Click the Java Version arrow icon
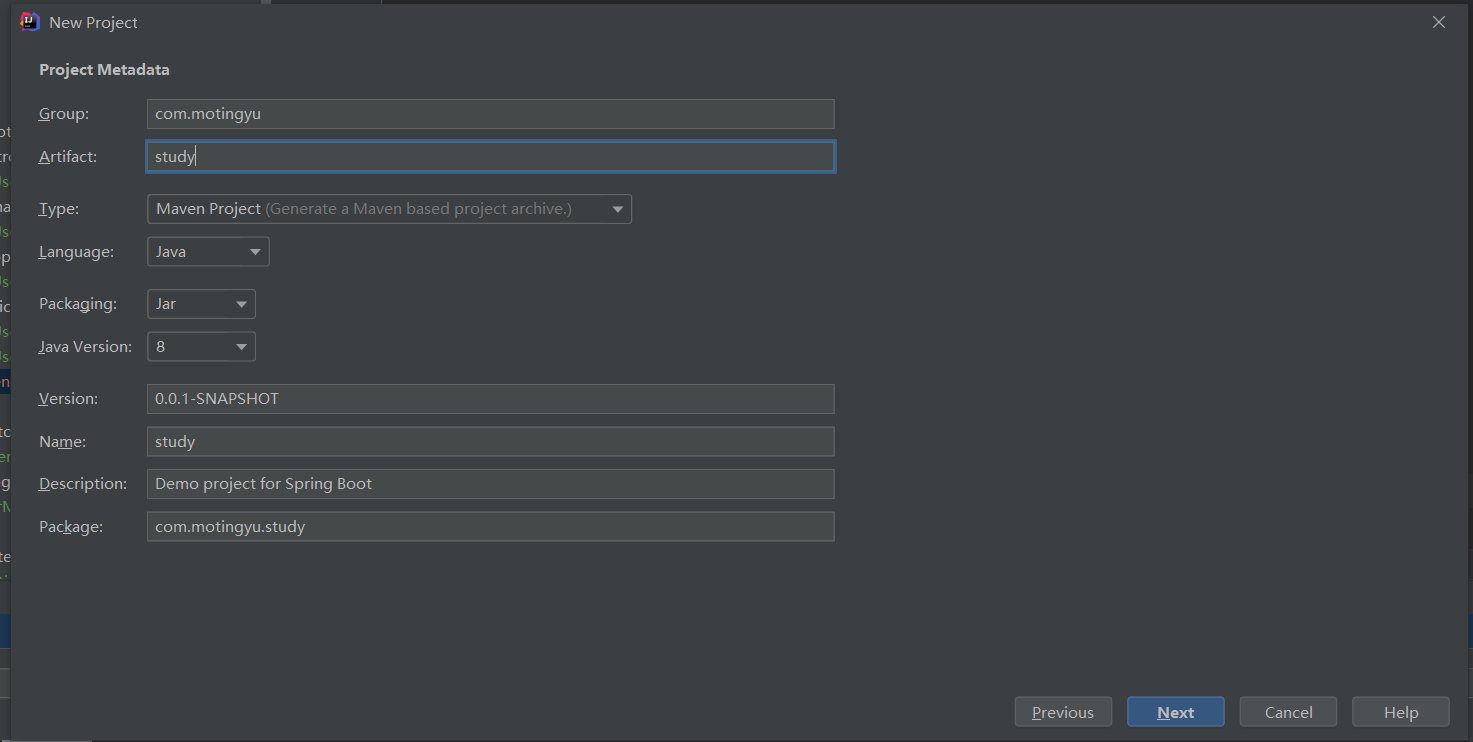The image size is (1473, 742). click(241, 347)
